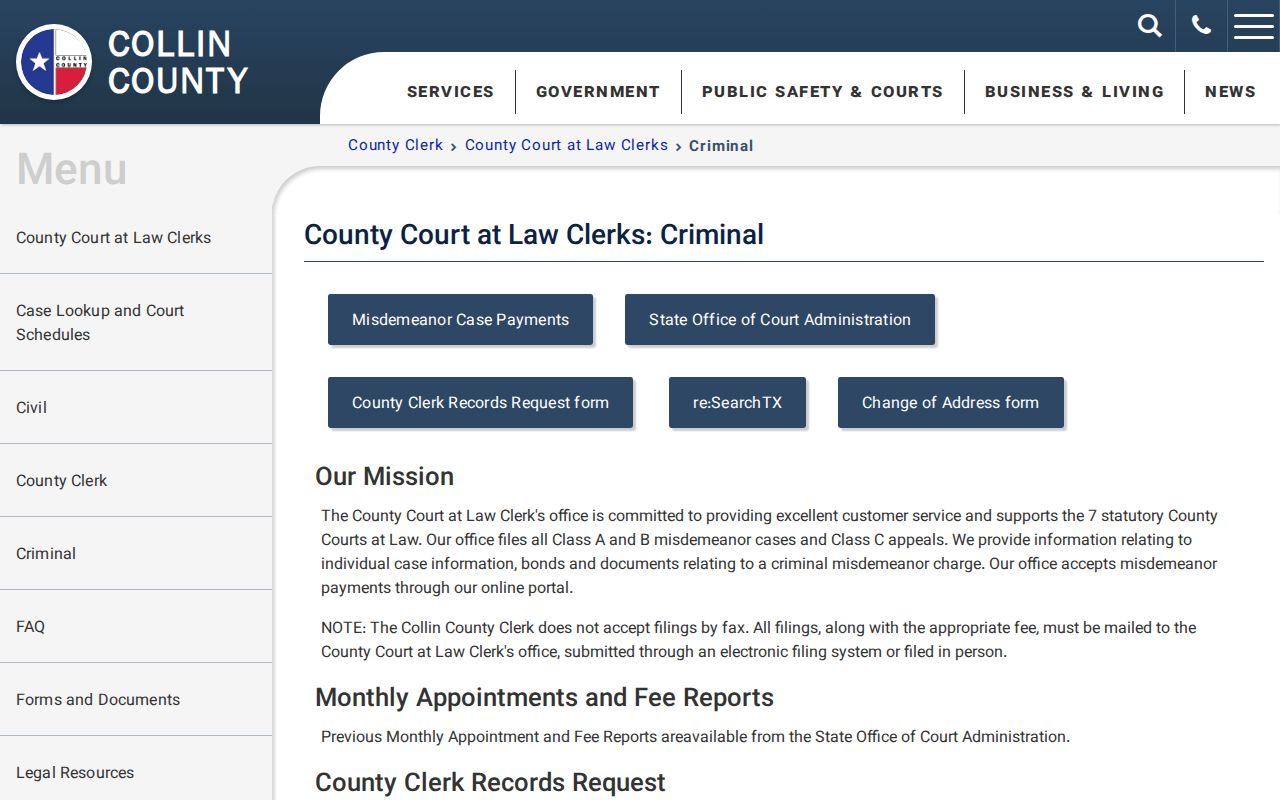Open State Office of Court Administration button
Screen dimensions: 1280x800
point(780,320)
